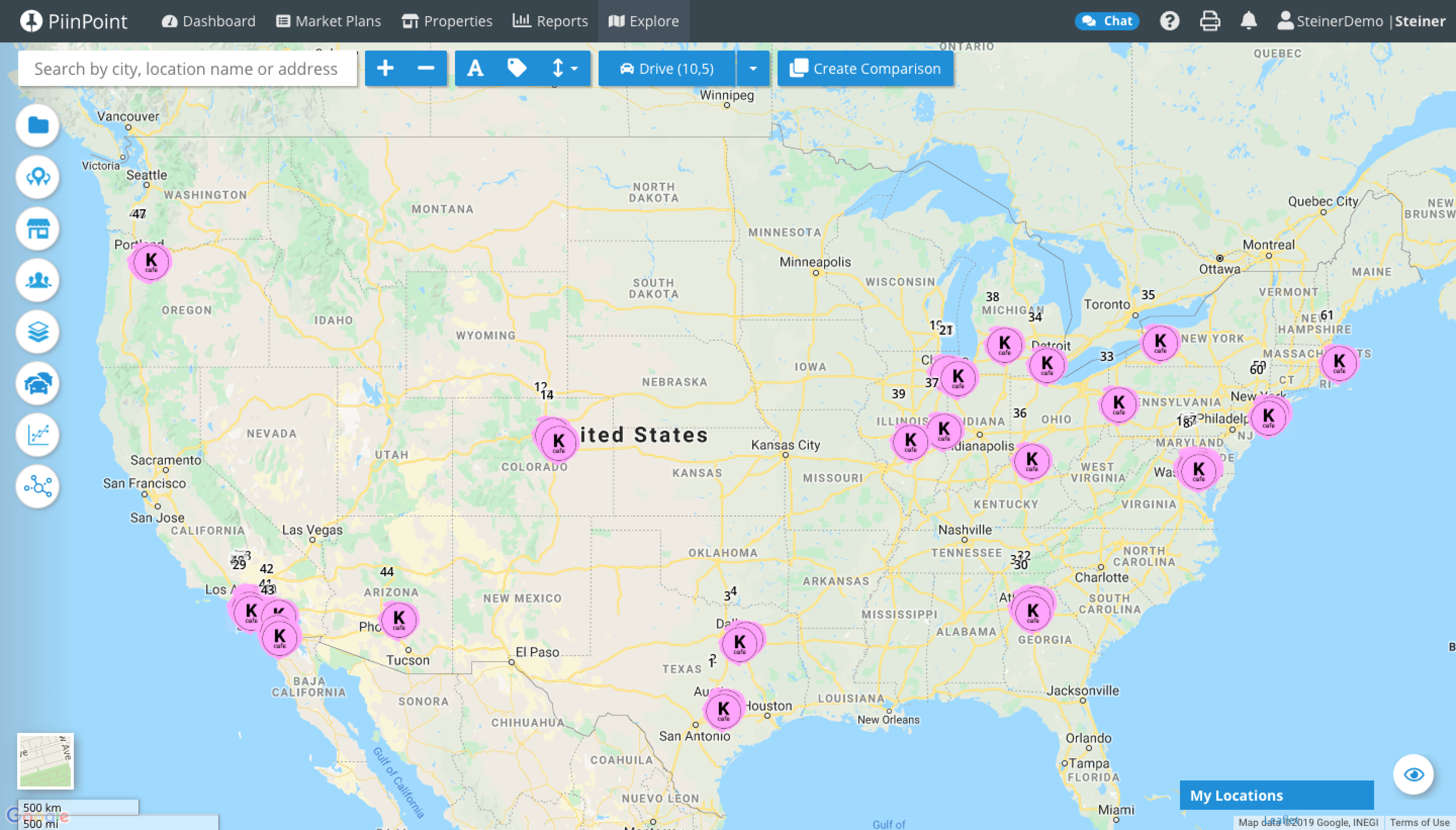Viewport: 1456px width, 830px height.
Task: Open the folder icon in sidebar
Action: pos(38,125)
